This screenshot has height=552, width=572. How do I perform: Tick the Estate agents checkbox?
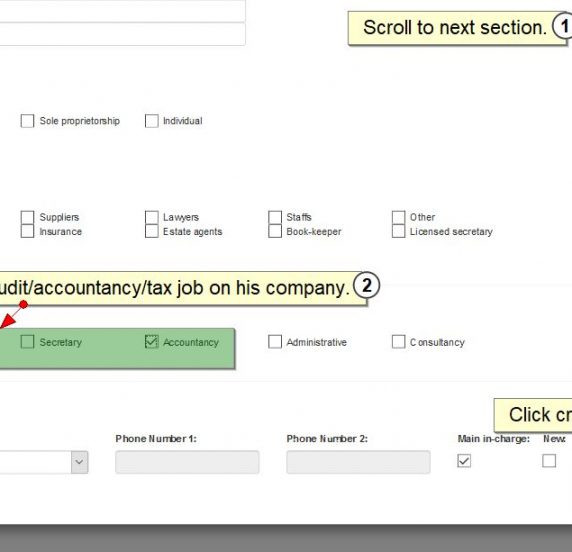pyautogui.click(x=151, y=231)
